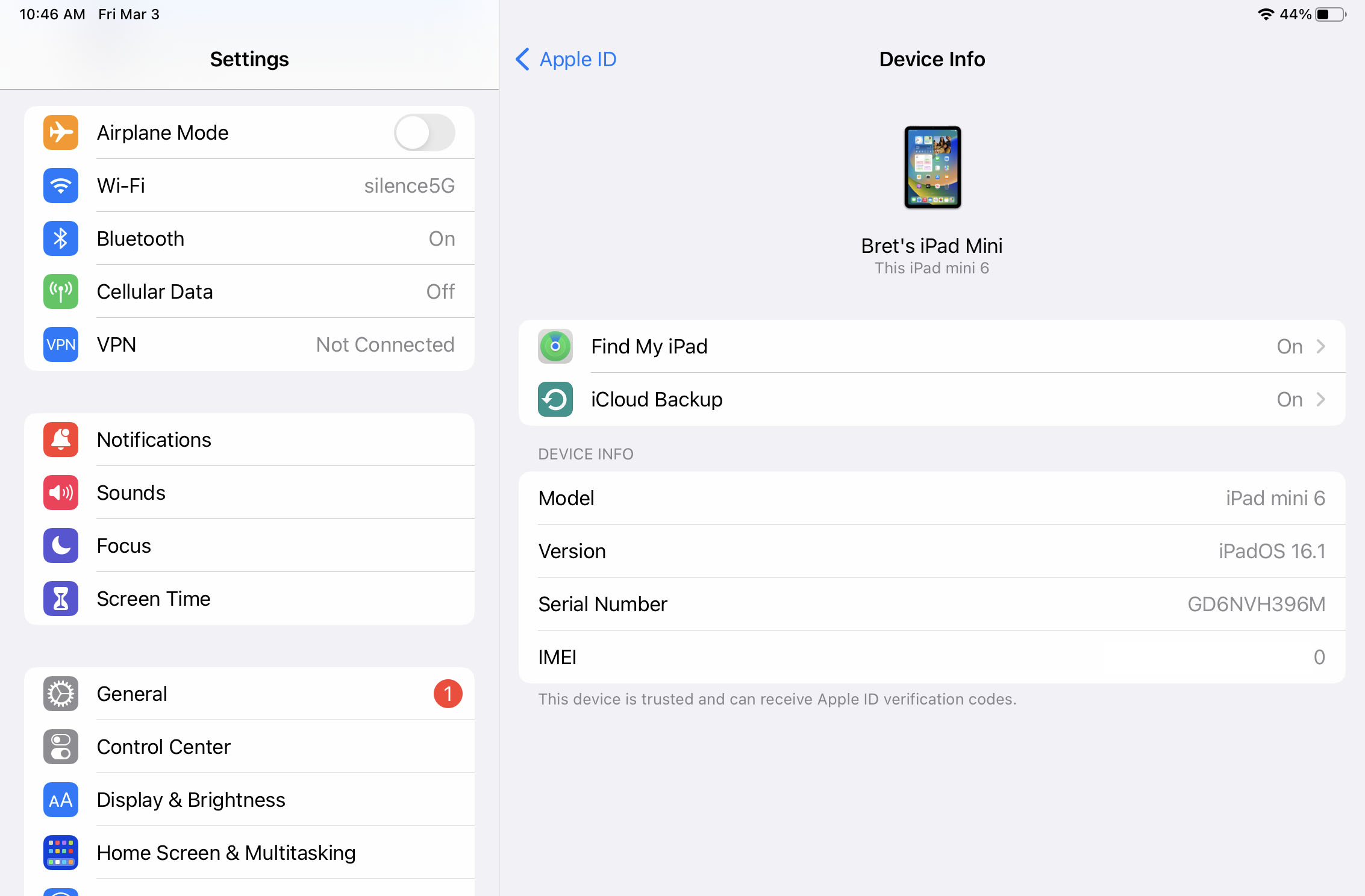Image resolution: width=1365 pixels, height=896 pixels.
Task: Open Focus settings
Action: [249, 546]
